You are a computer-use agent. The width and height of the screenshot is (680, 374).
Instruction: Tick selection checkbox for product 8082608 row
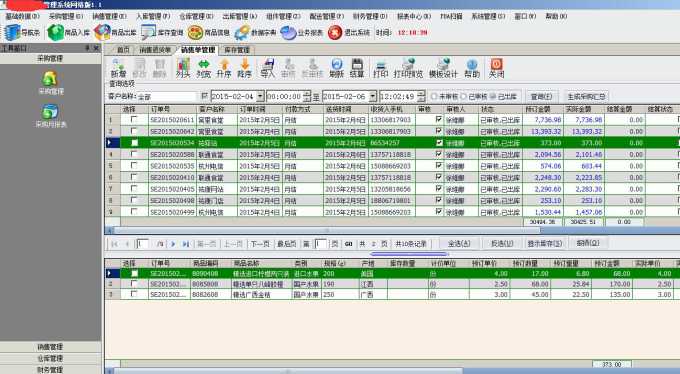134,294
